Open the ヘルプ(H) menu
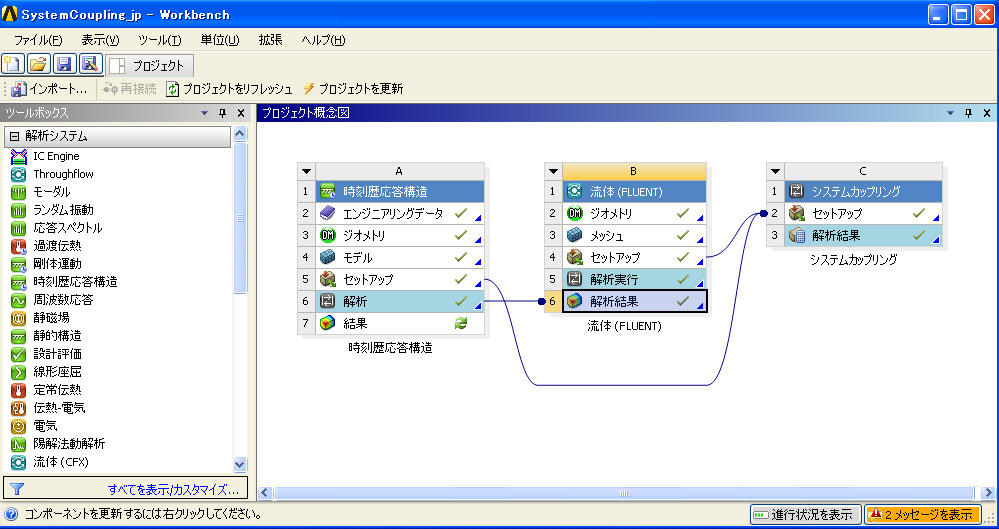 [x=323, y=40]
